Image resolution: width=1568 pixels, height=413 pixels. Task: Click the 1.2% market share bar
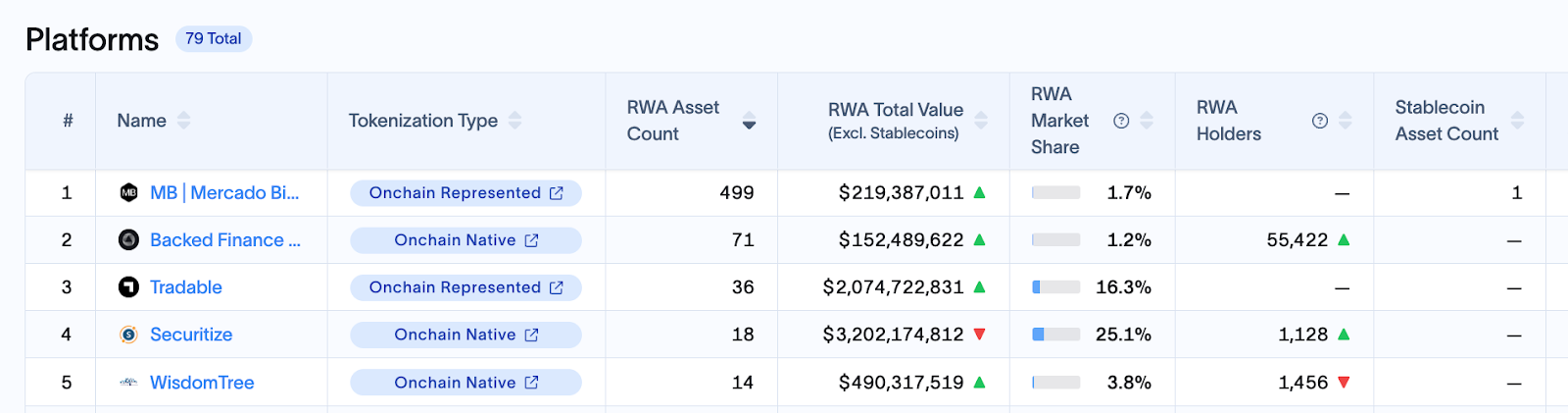click(1056, 239)
